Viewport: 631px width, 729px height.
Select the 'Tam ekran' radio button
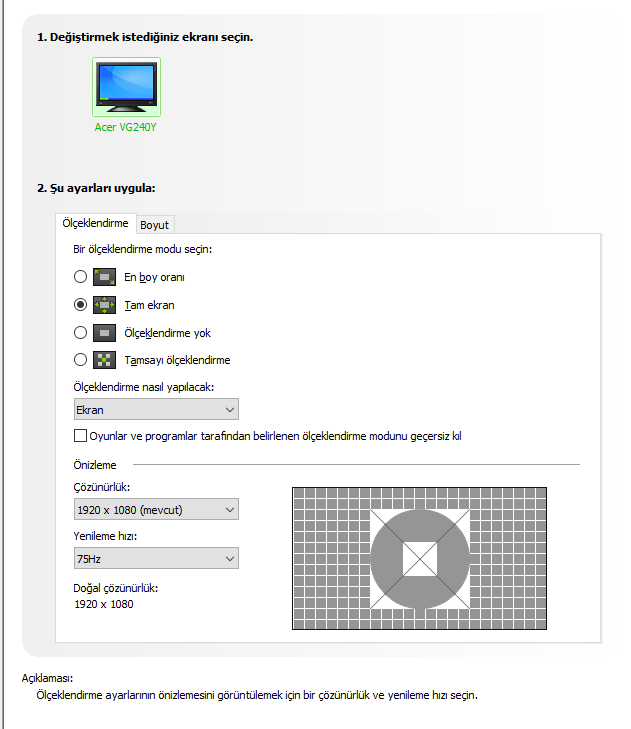[81, 305]
